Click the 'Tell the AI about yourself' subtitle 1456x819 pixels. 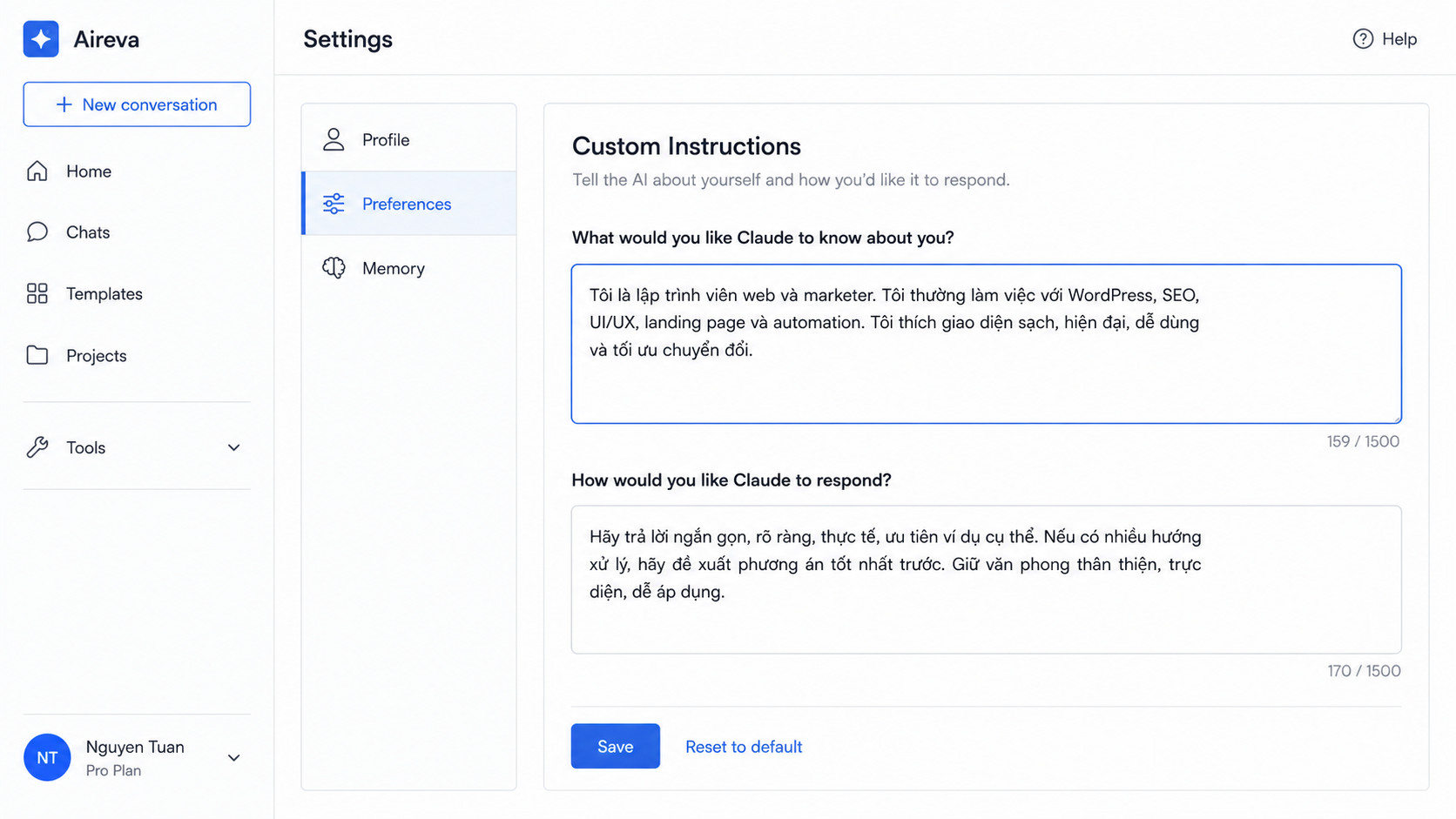pos(791,180)
